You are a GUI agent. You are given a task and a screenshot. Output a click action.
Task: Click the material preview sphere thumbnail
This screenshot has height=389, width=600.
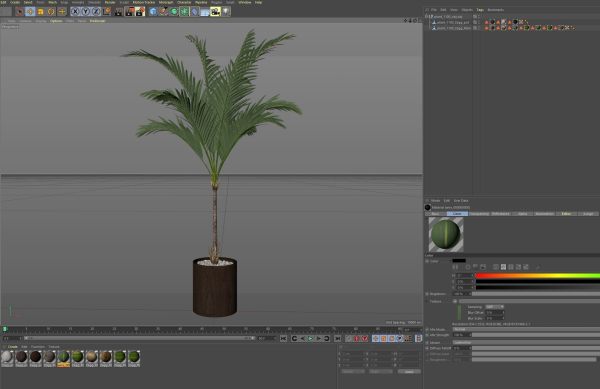446,234
